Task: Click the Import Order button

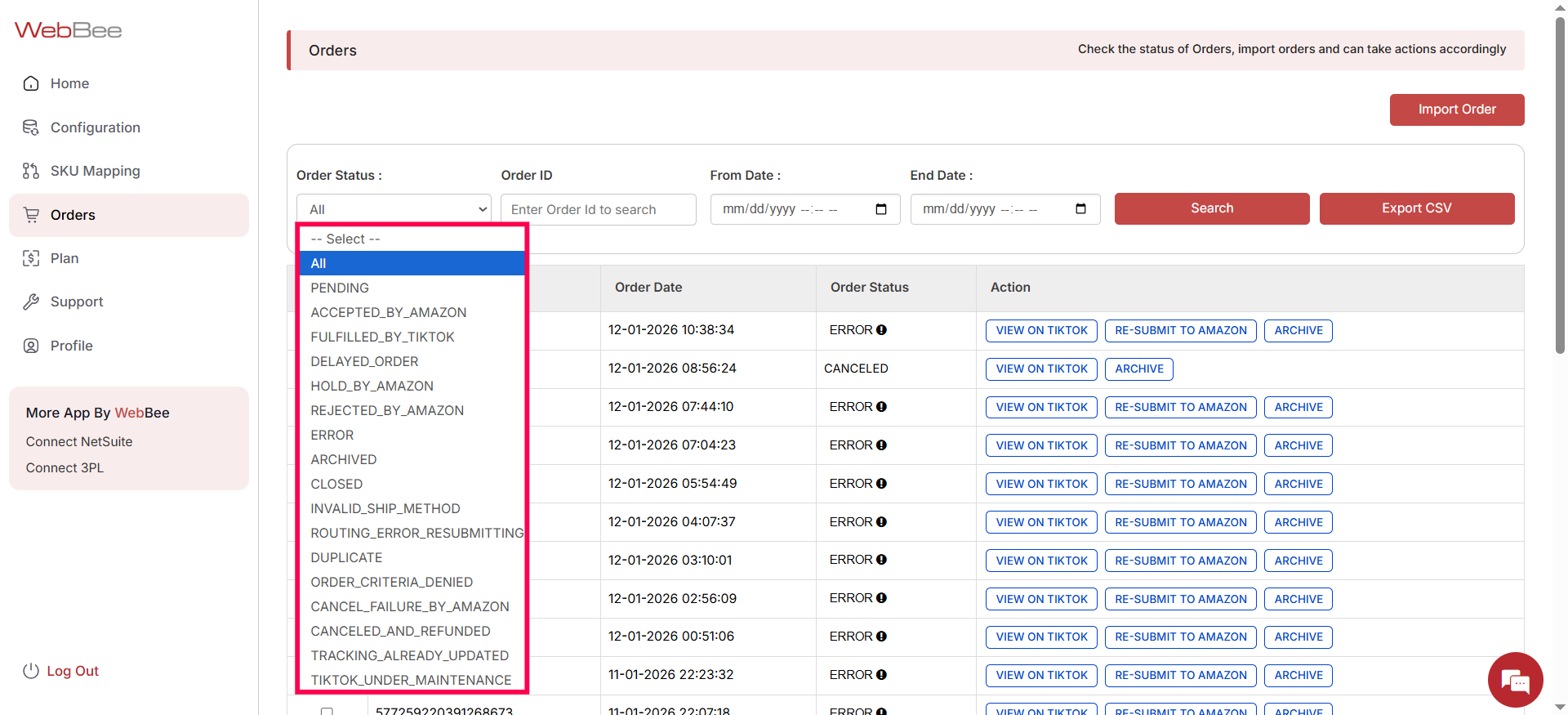Action: (1456, 109)
